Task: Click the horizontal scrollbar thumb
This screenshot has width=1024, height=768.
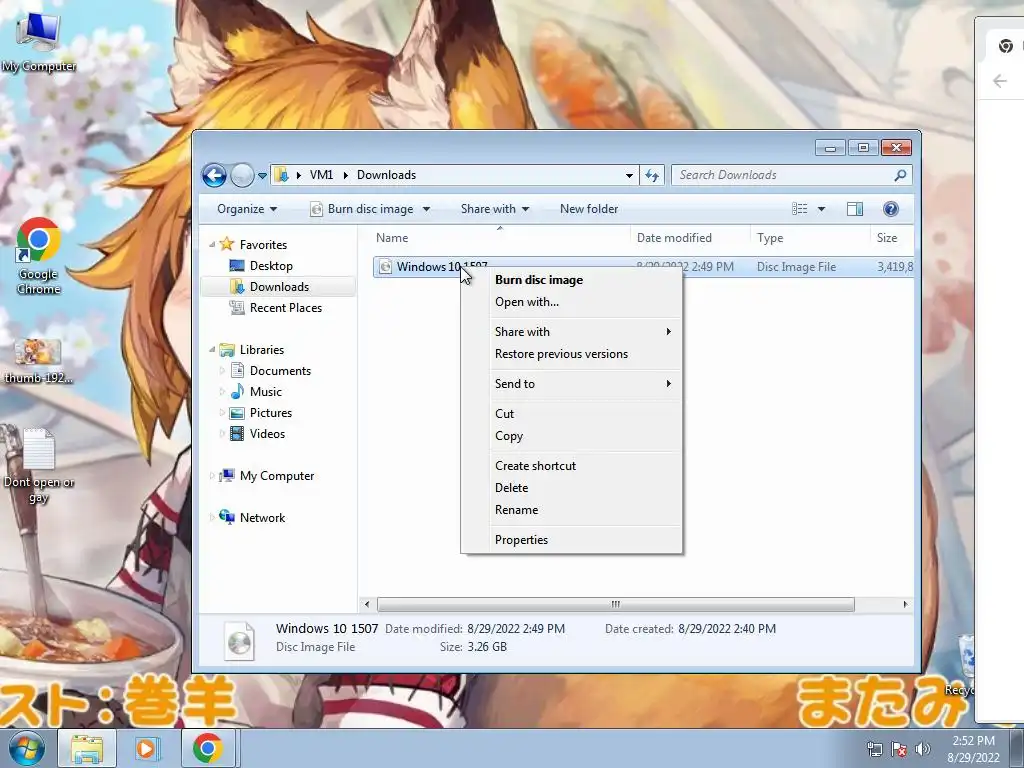Action: 615,605
